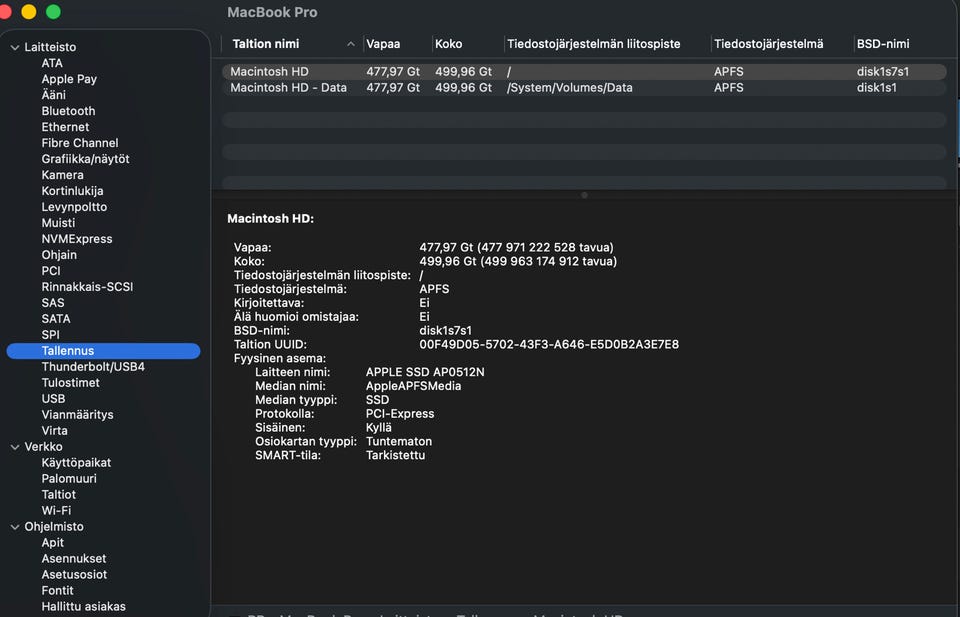Select Apit under Ohjelmisto
The image size is (960, 617).
coord(53,542)
